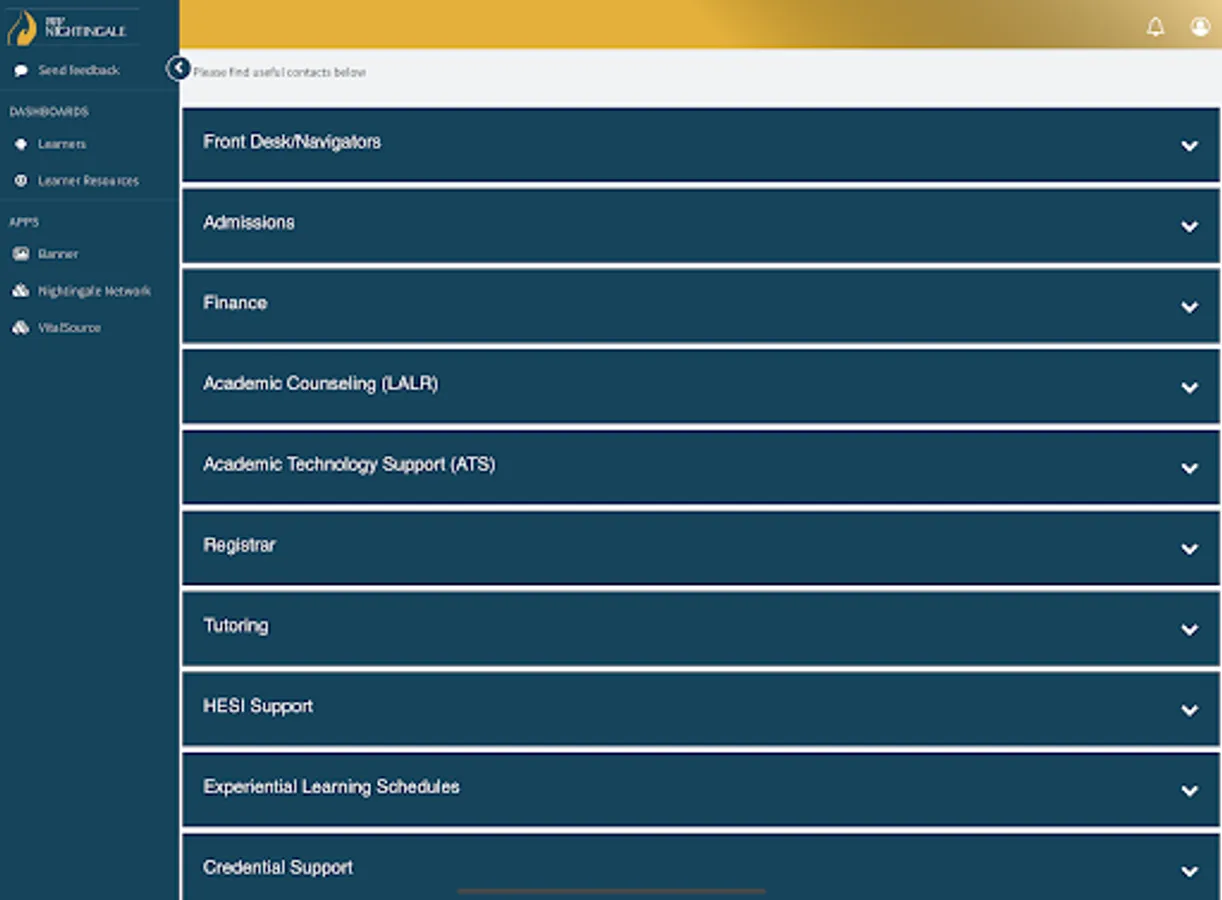Screen dimensions: 1222x900
Task: Open HESI Support section title
Action: point(258,706)
